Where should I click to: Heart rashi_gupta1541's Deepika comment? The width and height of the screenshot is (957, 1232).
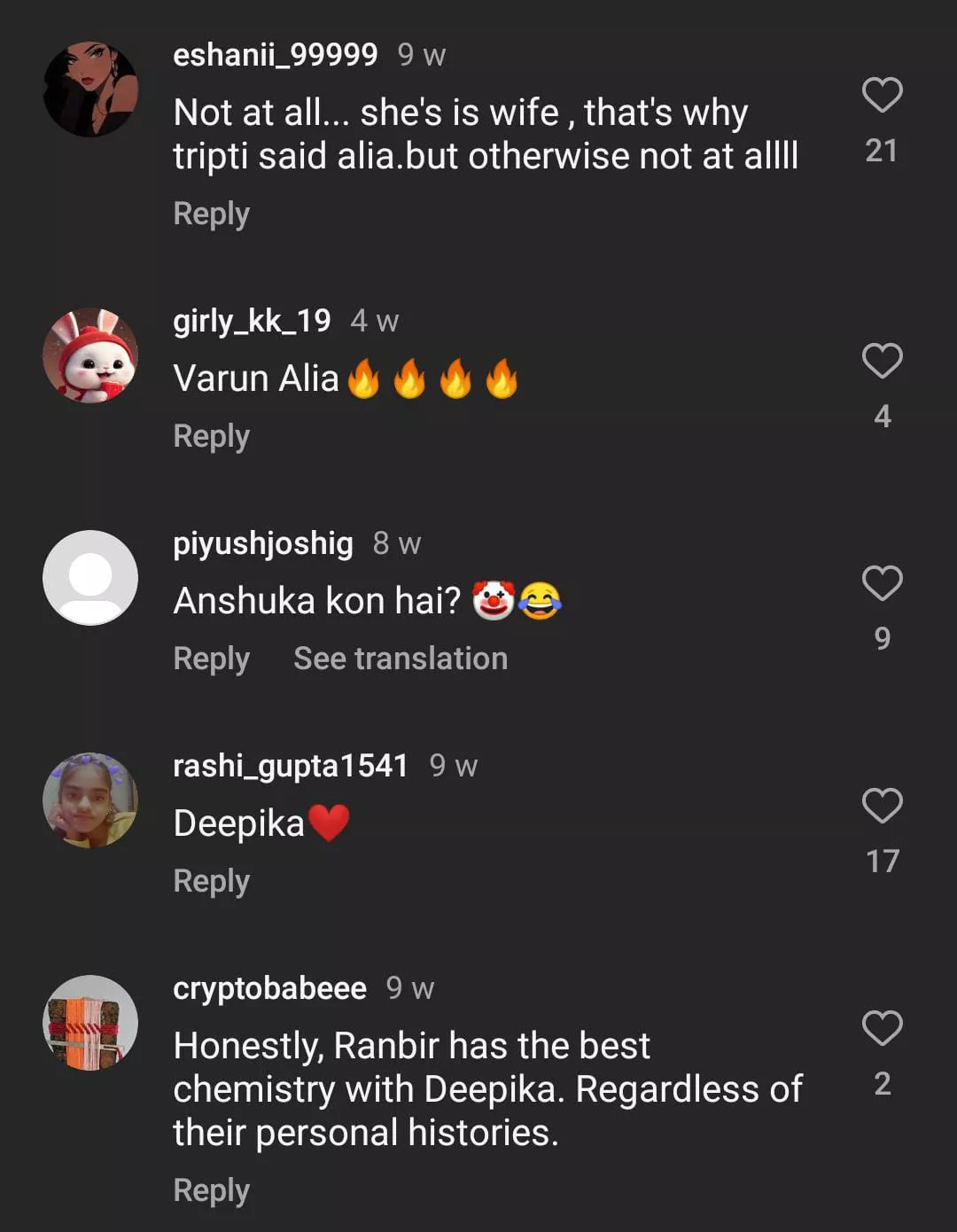[882, 806]
